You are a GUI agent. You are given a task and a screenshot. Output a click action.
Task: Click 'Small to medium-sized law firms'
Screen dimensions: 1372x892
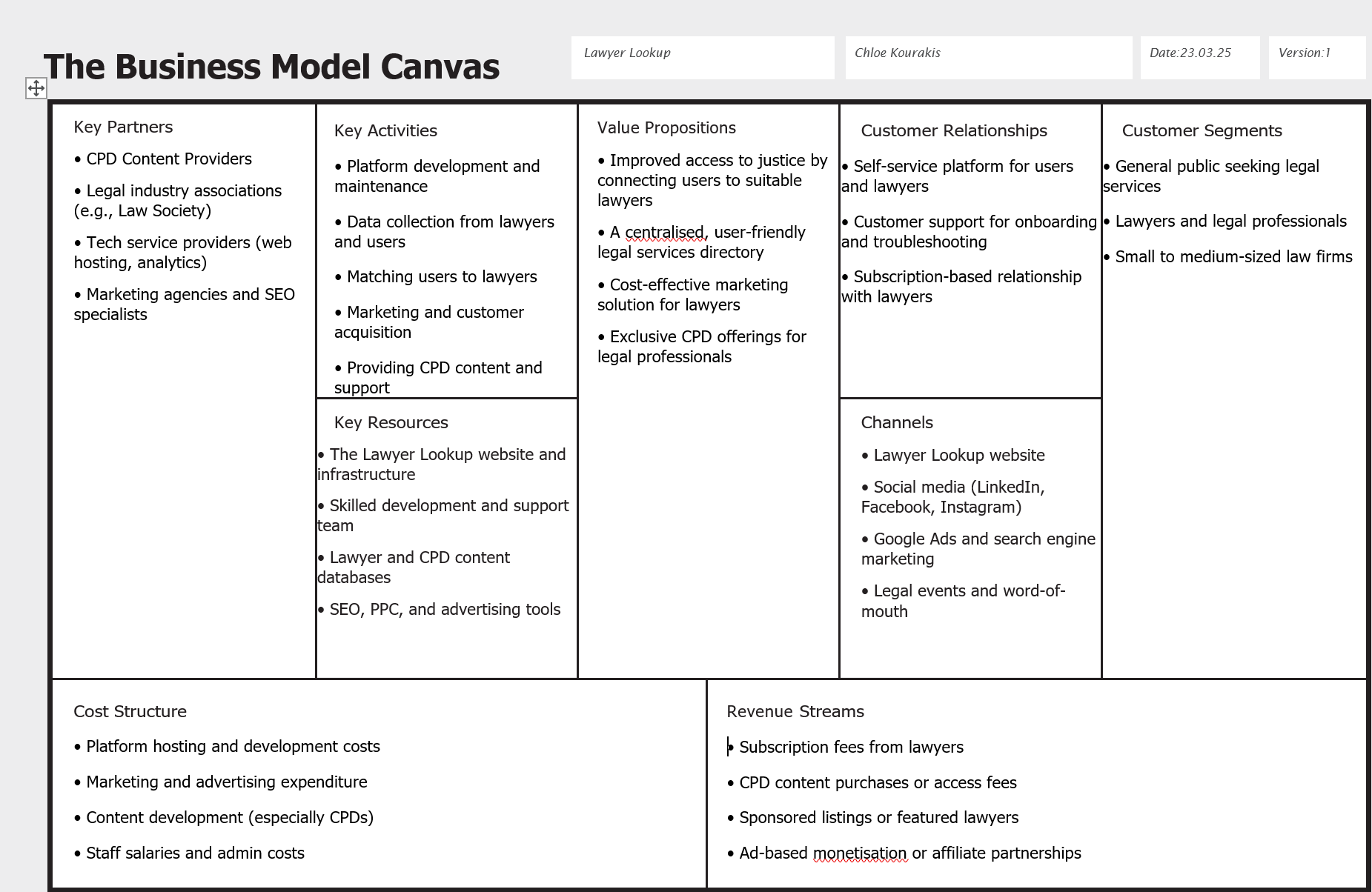click(1228, 256)
